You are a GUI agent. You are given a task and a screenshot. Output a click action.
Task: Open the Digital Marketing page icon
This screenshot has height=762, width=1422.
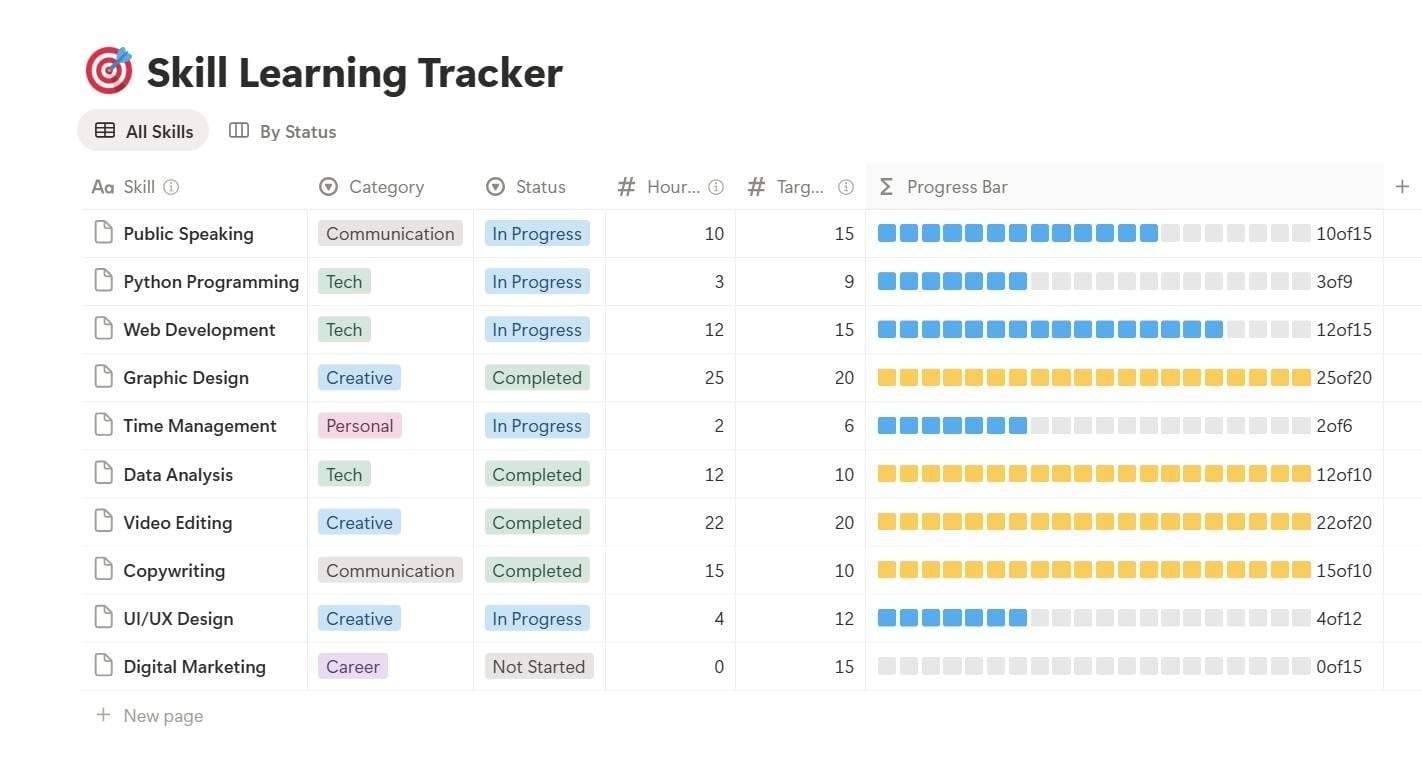[103, 666]
